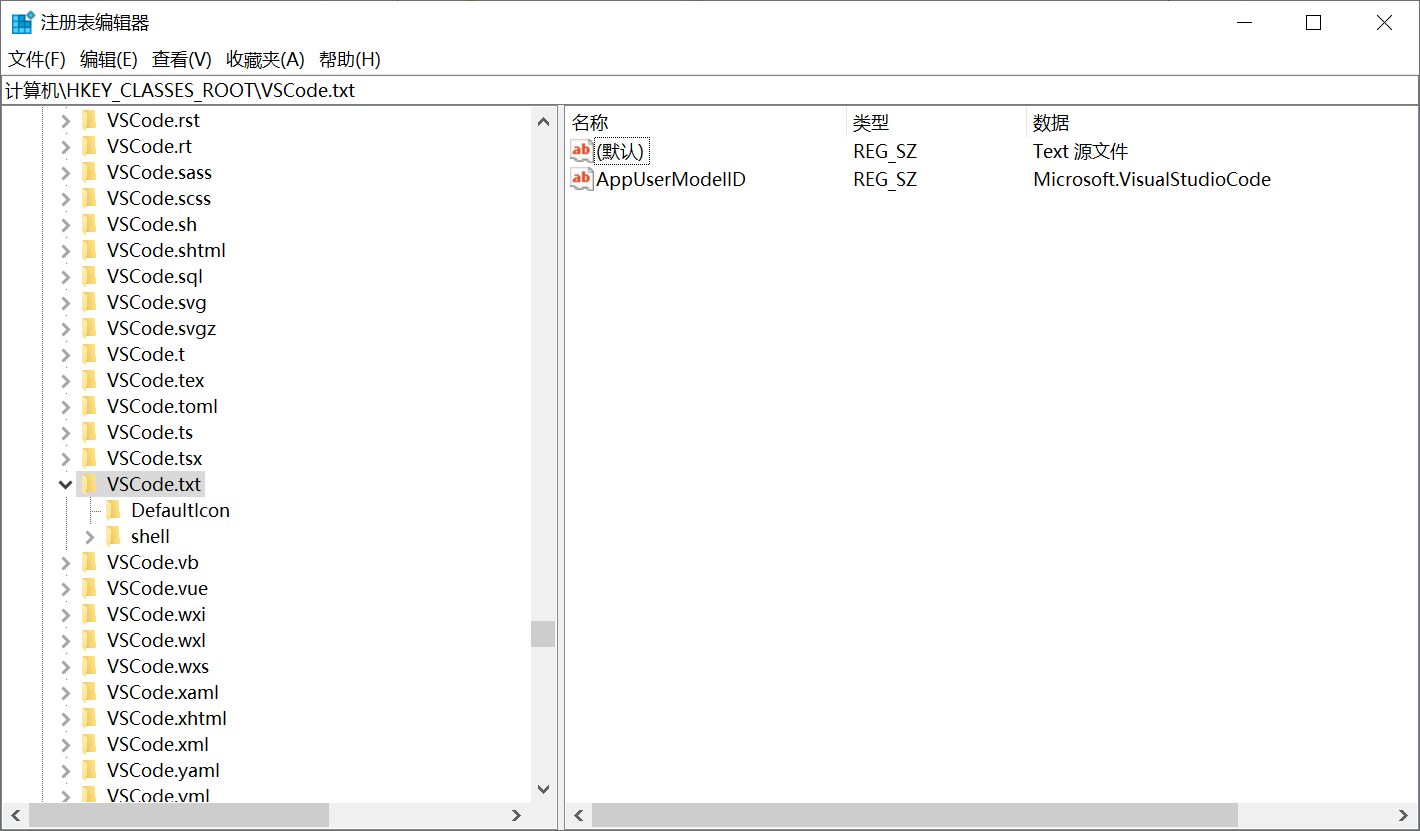
Task: Collapse the VSCode.txt key
Action: [x=66, y=484]
